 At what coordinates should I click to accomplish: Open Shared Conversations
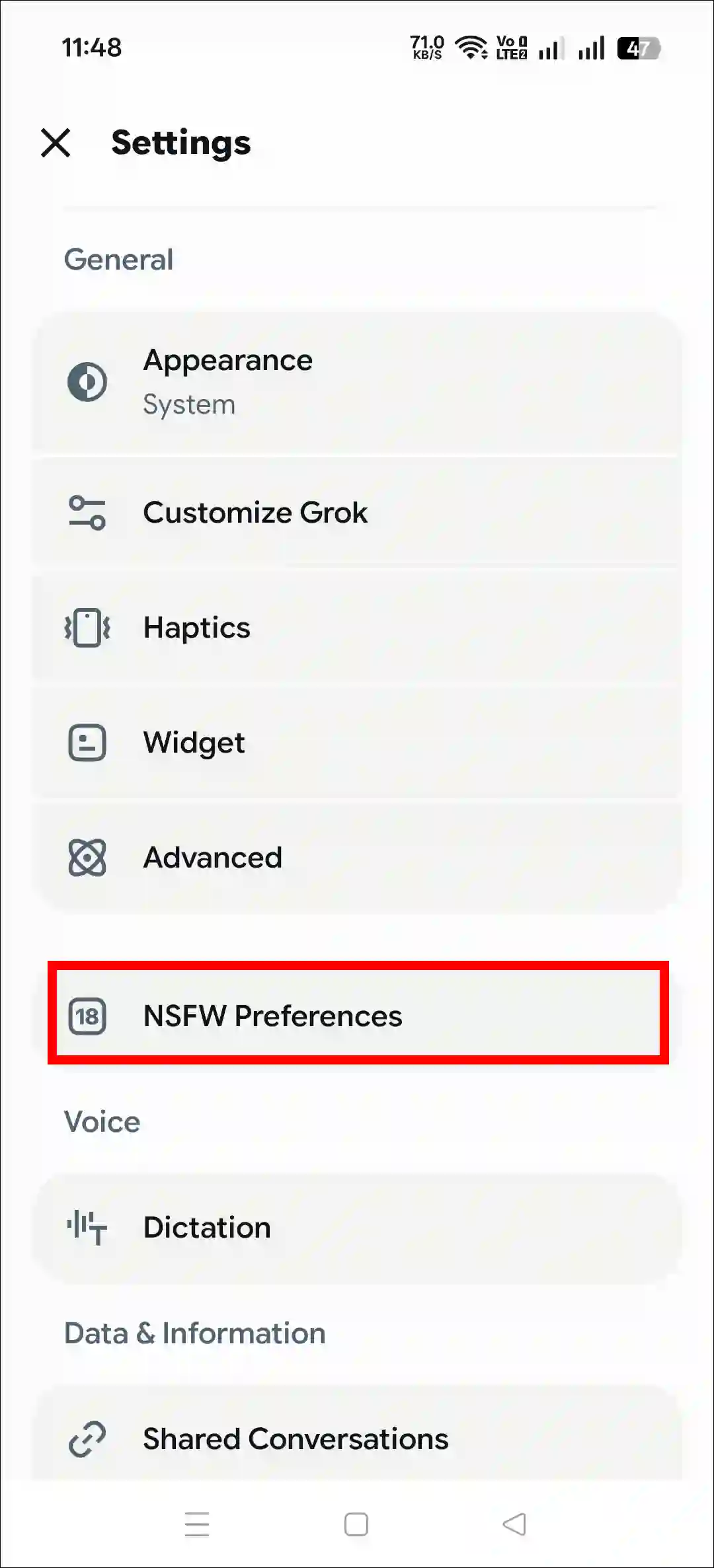pos(357,1438)
